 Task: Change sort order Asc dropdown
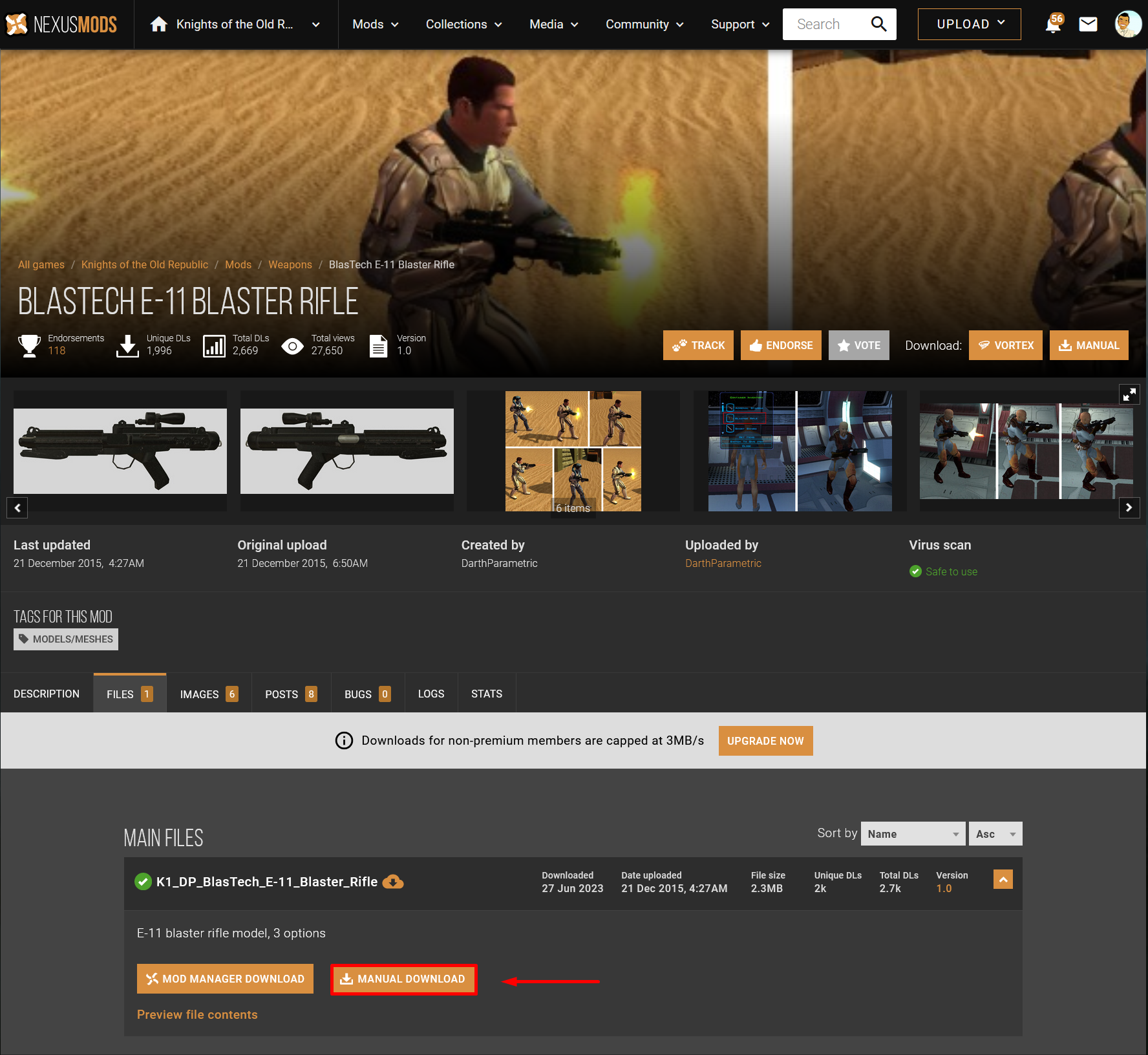pyautogui.click(x=995, y=834)
